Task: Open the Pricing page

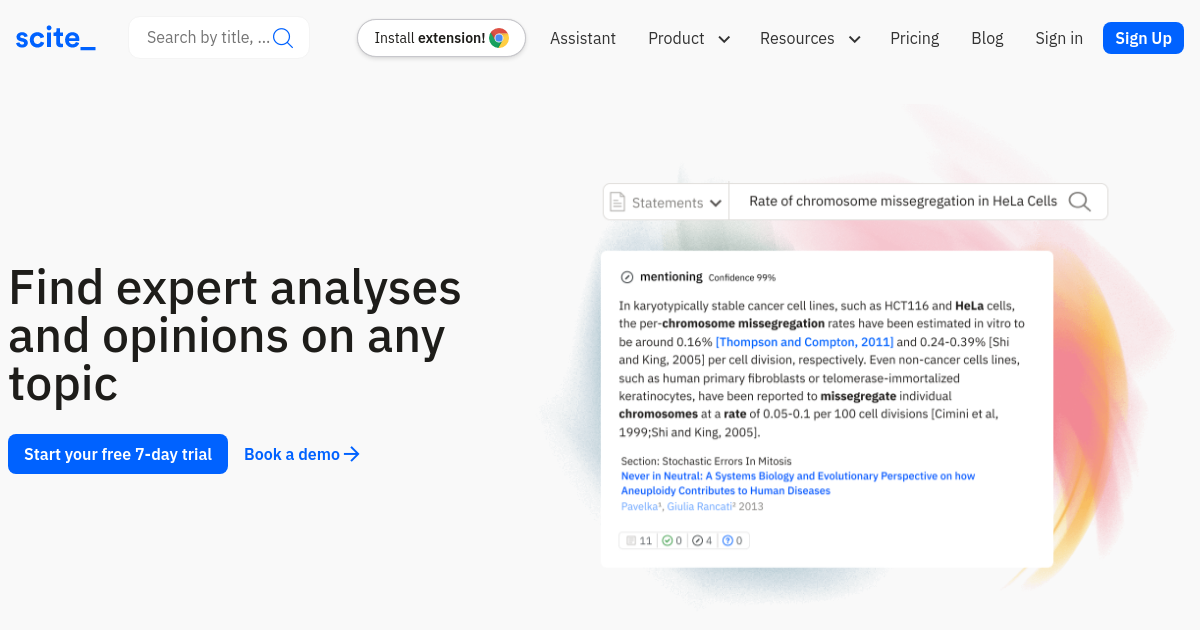Action: (914, 38)
